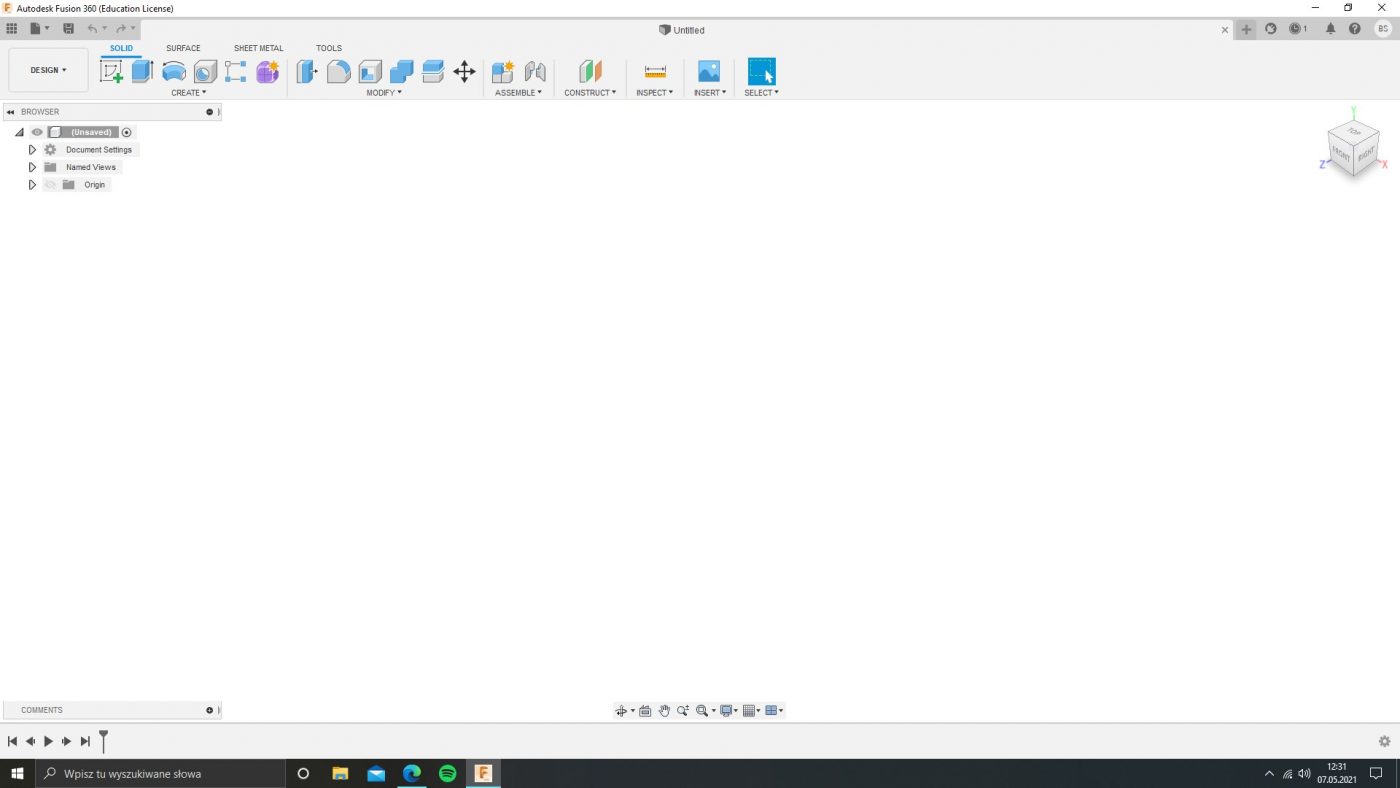
Task: Activate the Move/Copy tool
Action: coord(464,72)
